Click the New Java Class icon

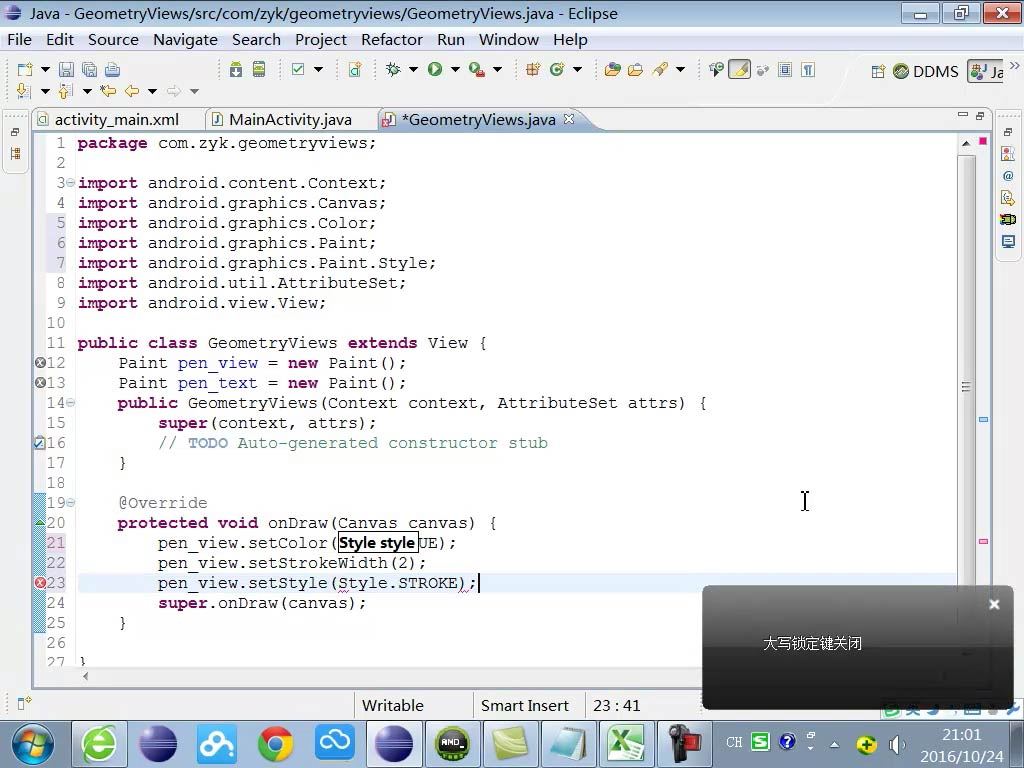[557, 69]
